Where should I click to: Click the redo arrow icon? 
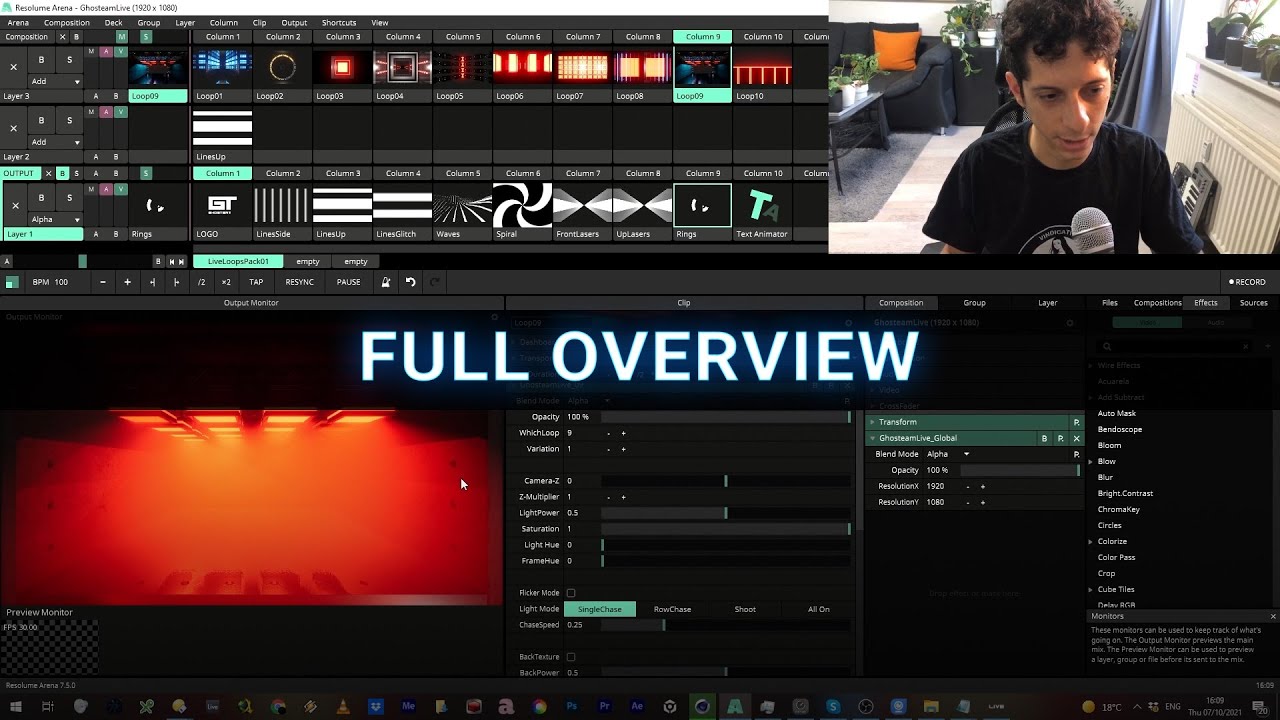point(435,282)
